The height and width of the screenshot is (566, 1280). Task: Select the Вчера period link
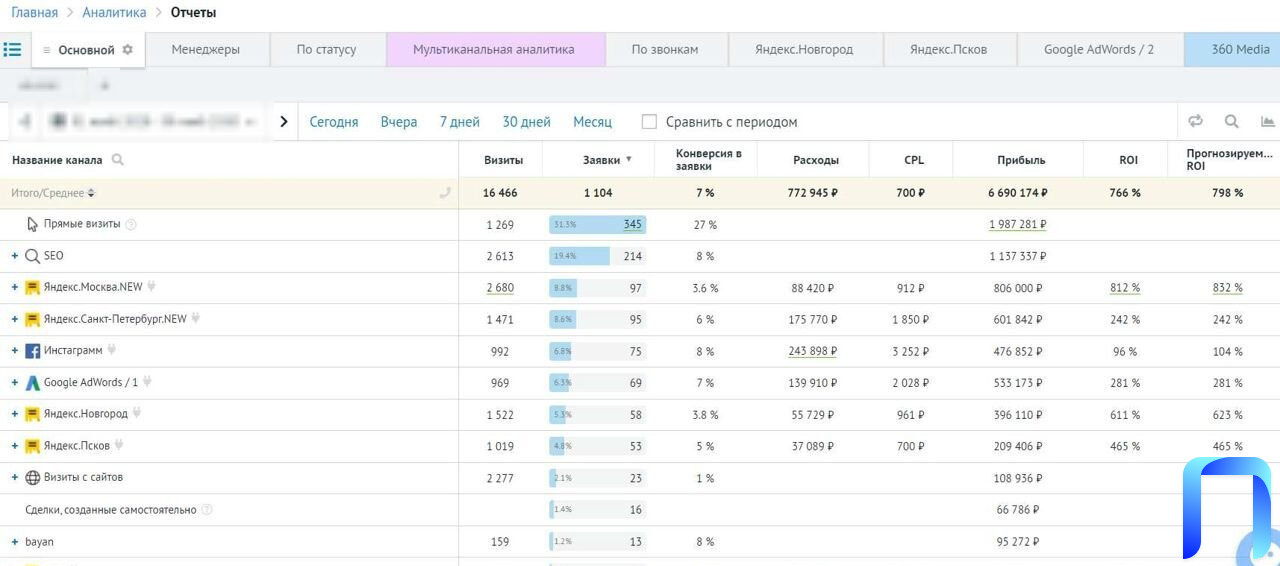[x=399, y=122]
